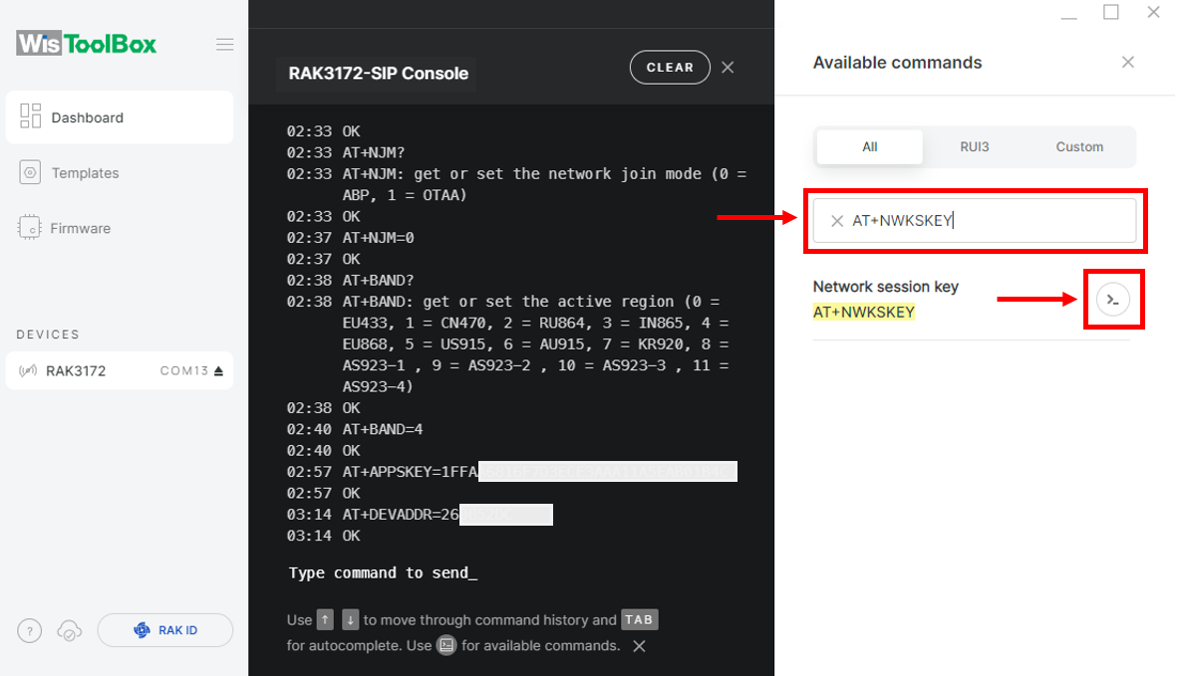
Task: Click the AT+BAND? console line
Action: 378,280
